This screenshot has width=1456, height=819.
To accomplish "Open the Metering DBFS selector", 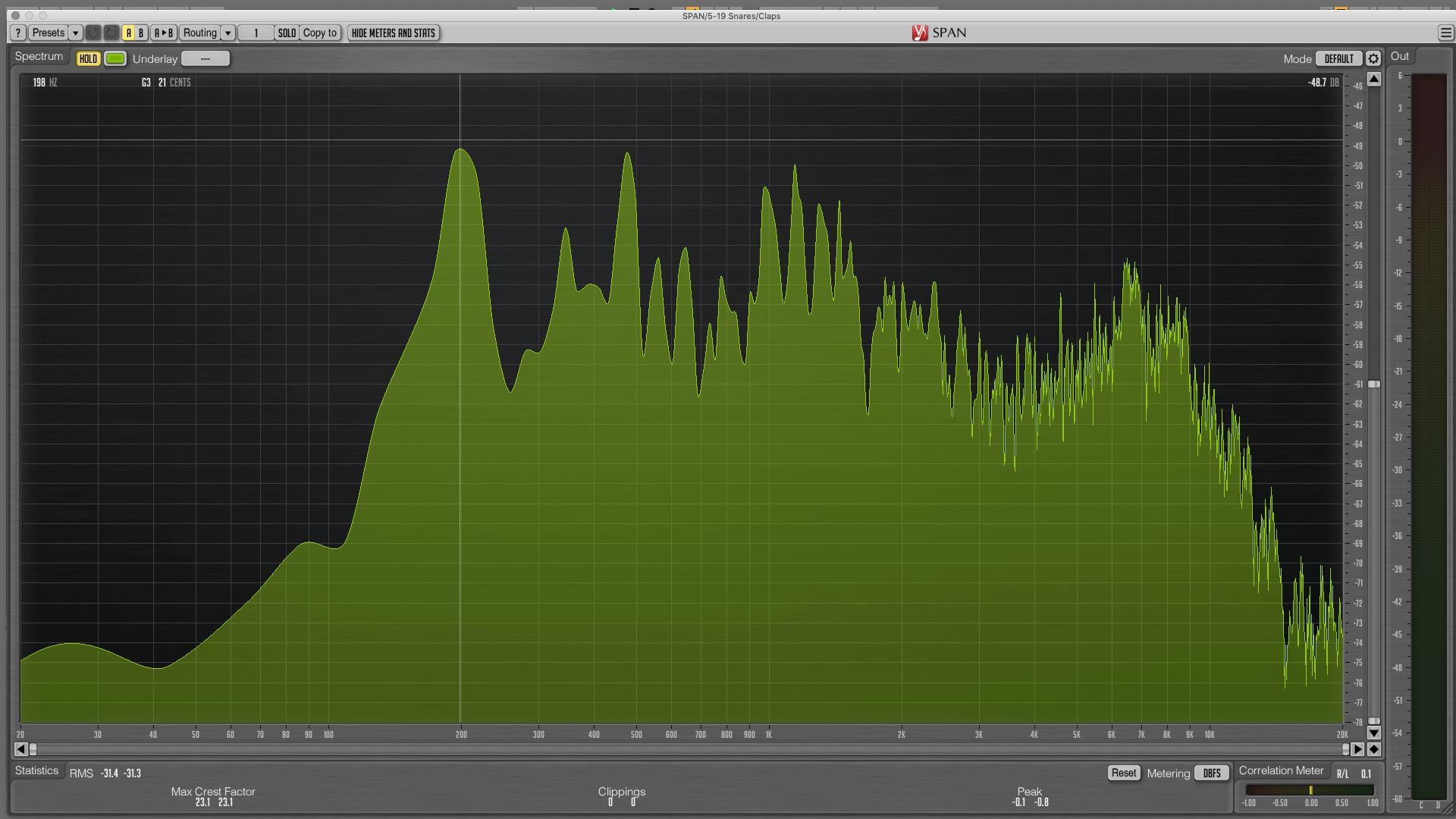I will [x=1212, y=773].
